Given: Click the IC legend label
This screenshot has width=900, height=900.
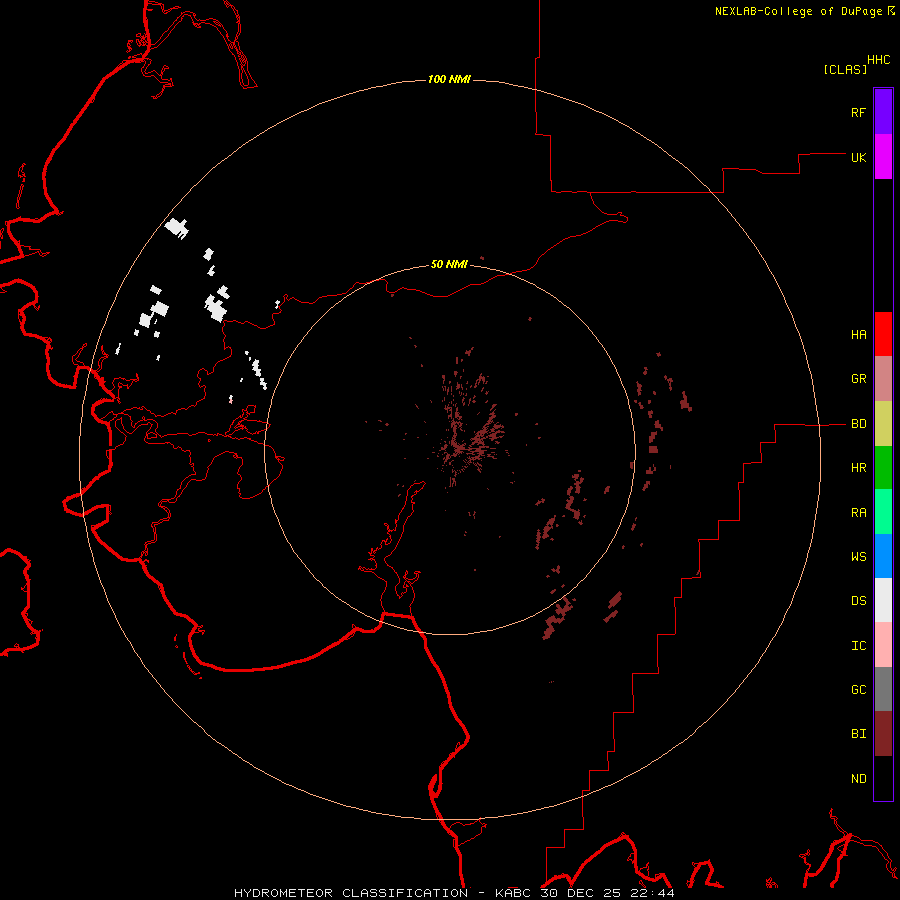Looking at the screenshot, I should click(x=858, y=646).
